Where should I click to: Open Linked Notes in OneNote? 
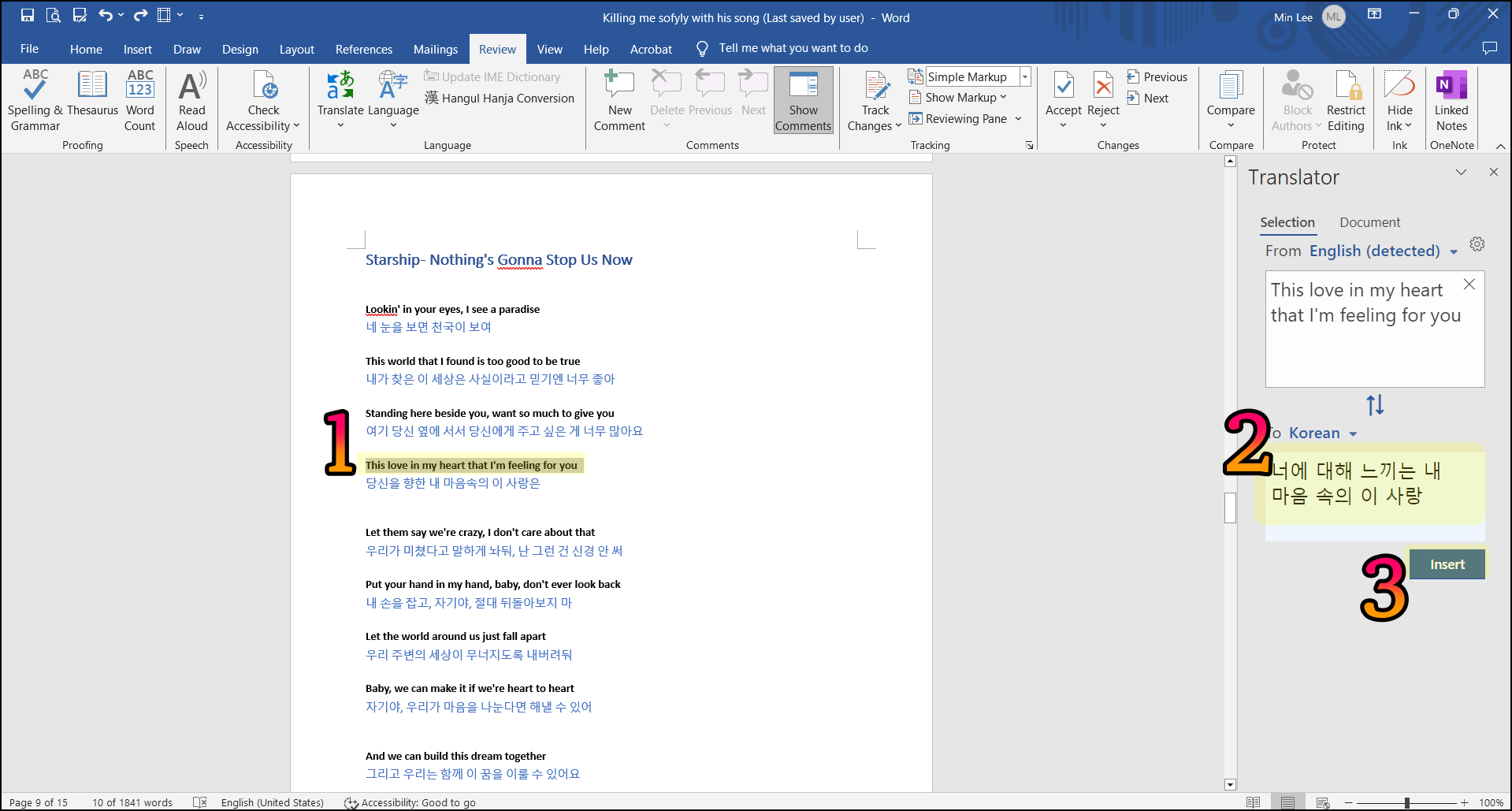click(x=1451, y=100)
